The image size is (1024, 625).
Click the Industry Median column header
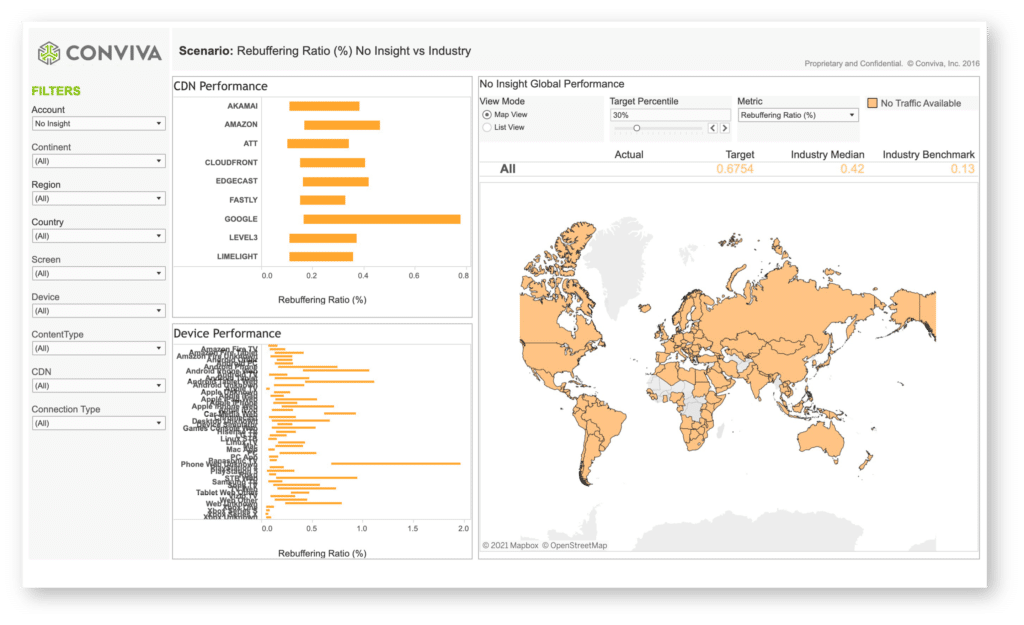point(827,155)
